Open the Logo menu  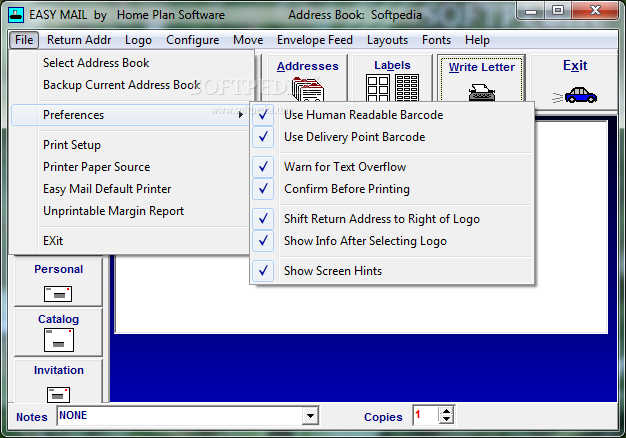pos(139,40)
